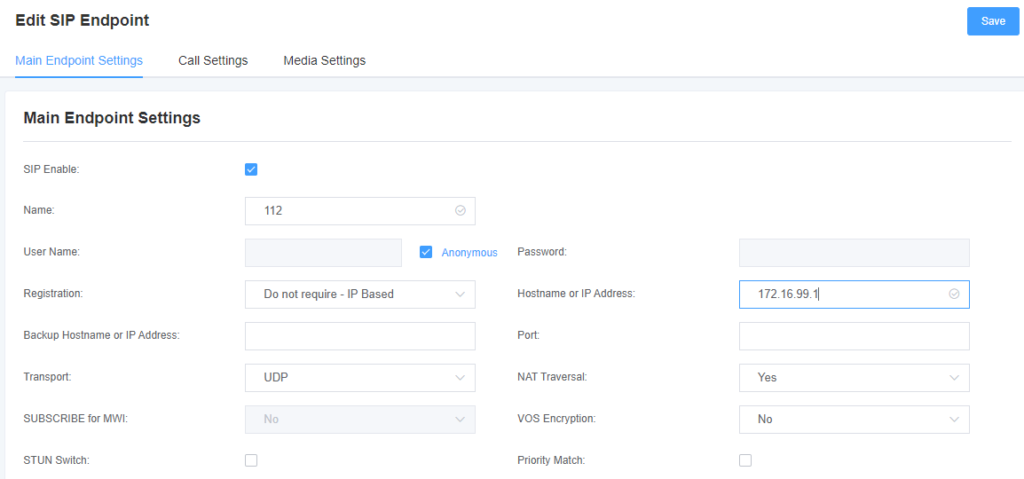Check the Priority Match checkbox
Image resolution: width=1024 pixels, height=479 pixels.
[745, 460]
